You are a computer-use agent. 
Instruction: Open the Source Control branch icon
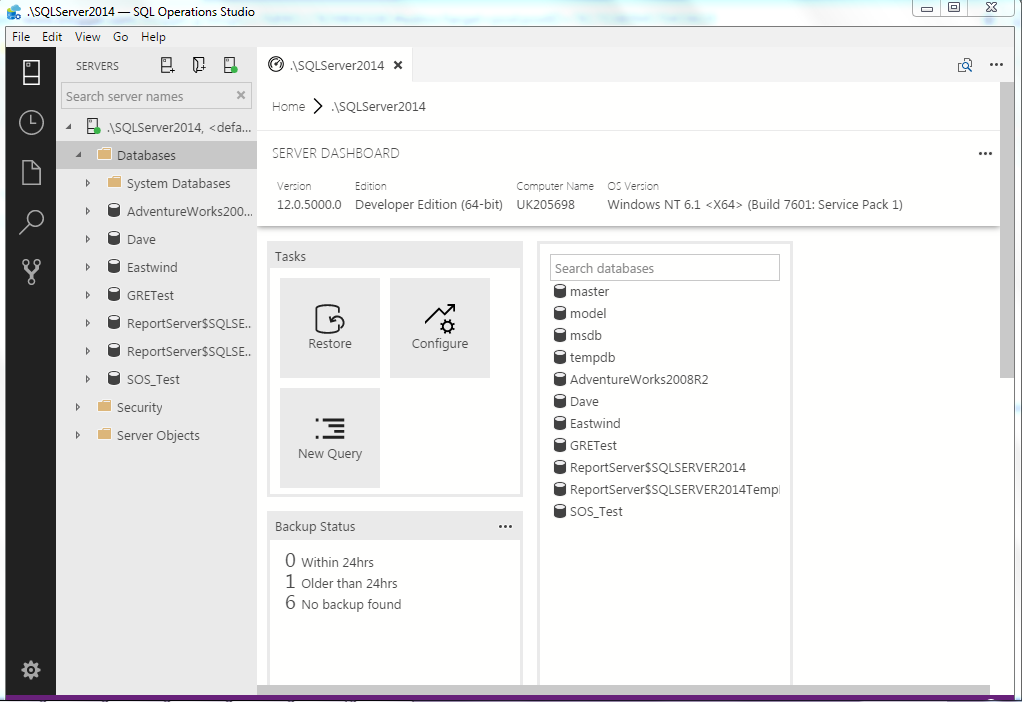coord(31,272)
